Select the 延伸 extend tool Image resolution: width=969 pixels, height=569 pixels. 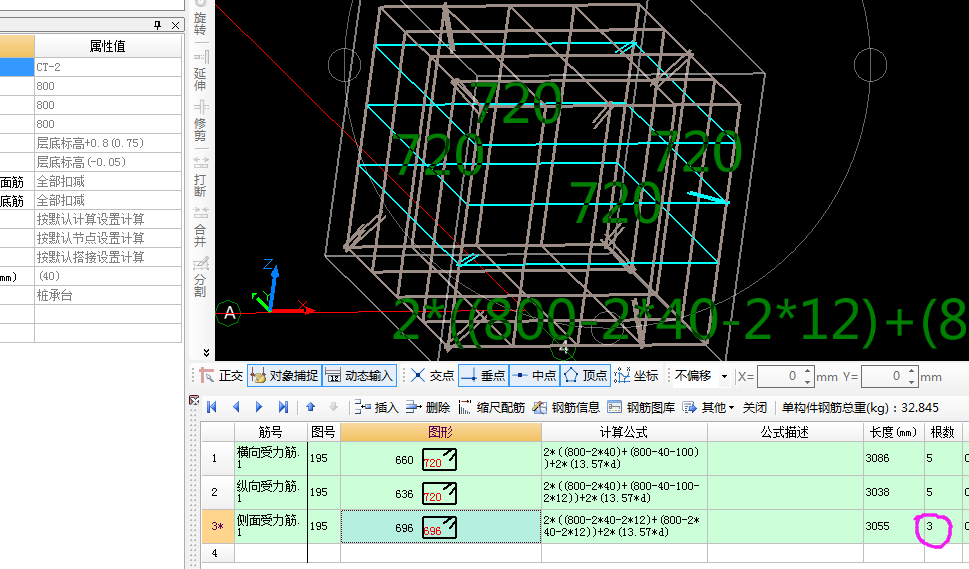(200, 71)
